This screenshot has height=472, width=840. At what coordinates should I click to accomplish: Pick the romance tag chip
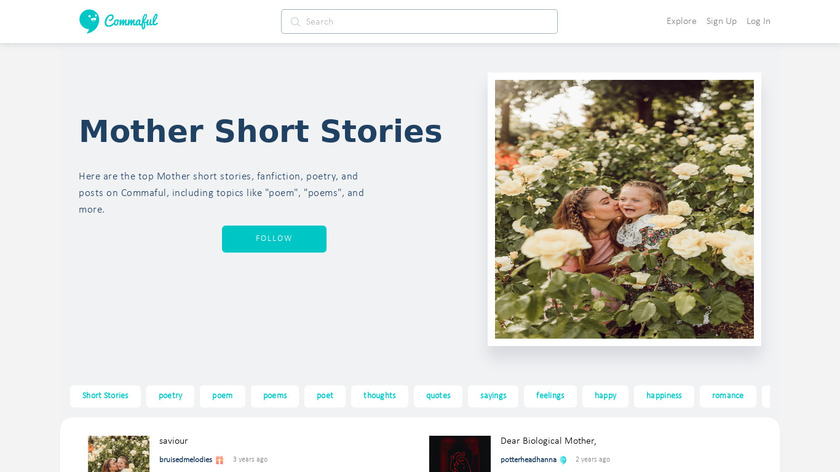point(728,396)
